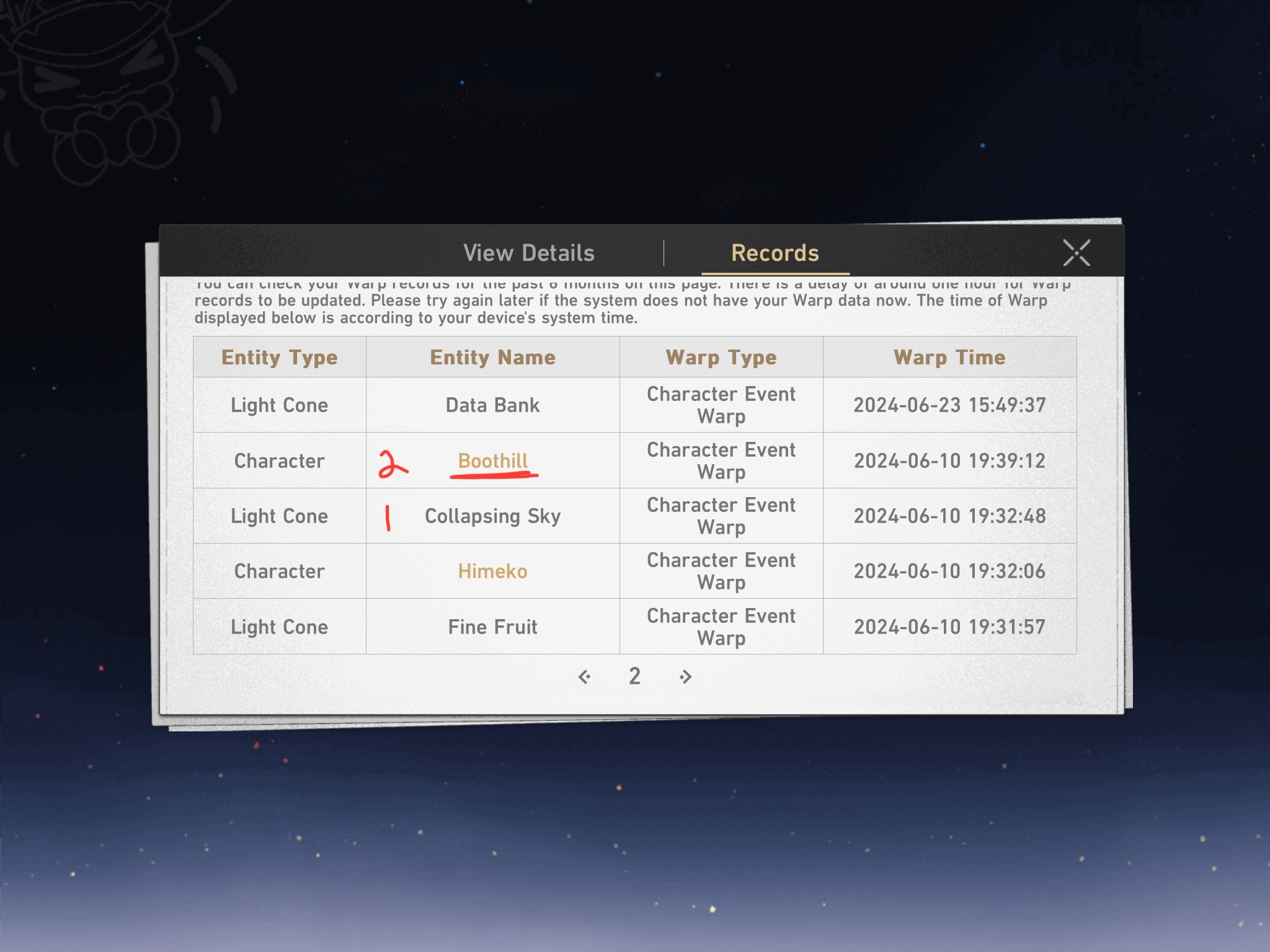
Task: Select the Records tab
Action: coord(775,253)
